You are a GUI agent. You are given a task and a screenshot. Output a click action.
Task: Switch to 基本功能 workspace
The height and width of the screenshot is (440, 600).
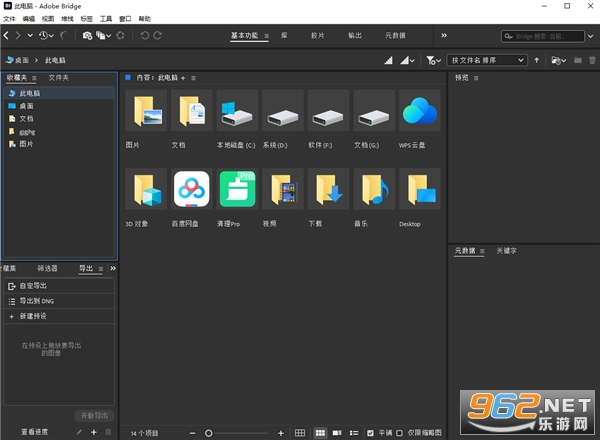click(x=244, y=36)
